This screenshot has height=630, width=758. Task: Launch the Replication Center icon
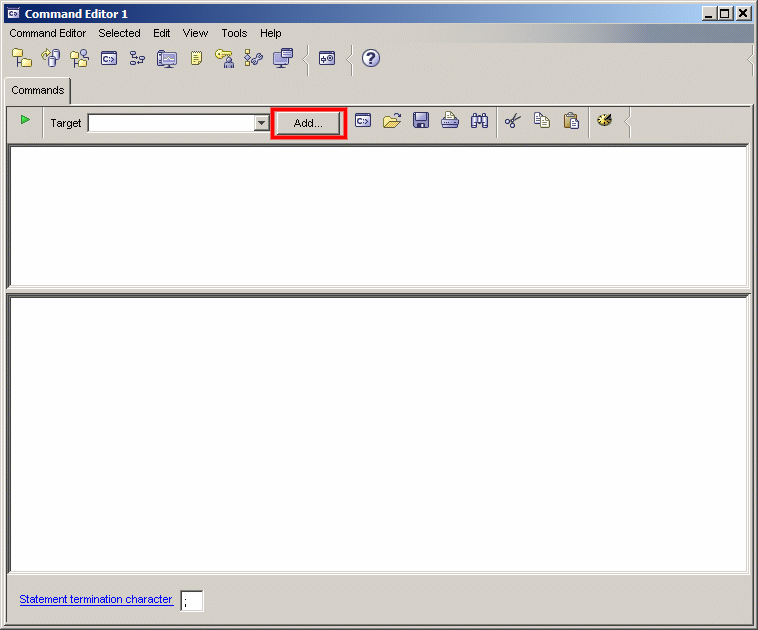pyautogui.click(x=51, y=58)
